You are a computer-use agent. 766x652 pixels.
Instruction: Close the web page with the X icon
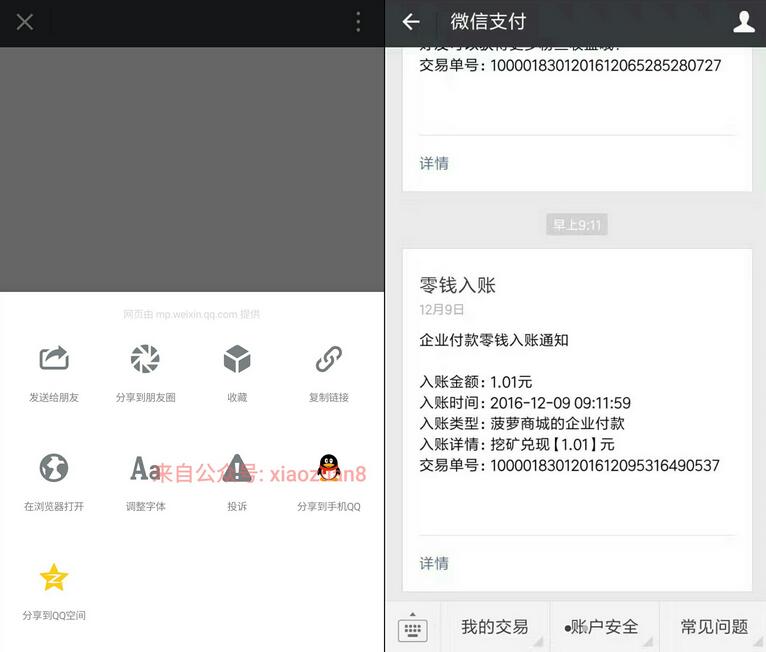24,22
